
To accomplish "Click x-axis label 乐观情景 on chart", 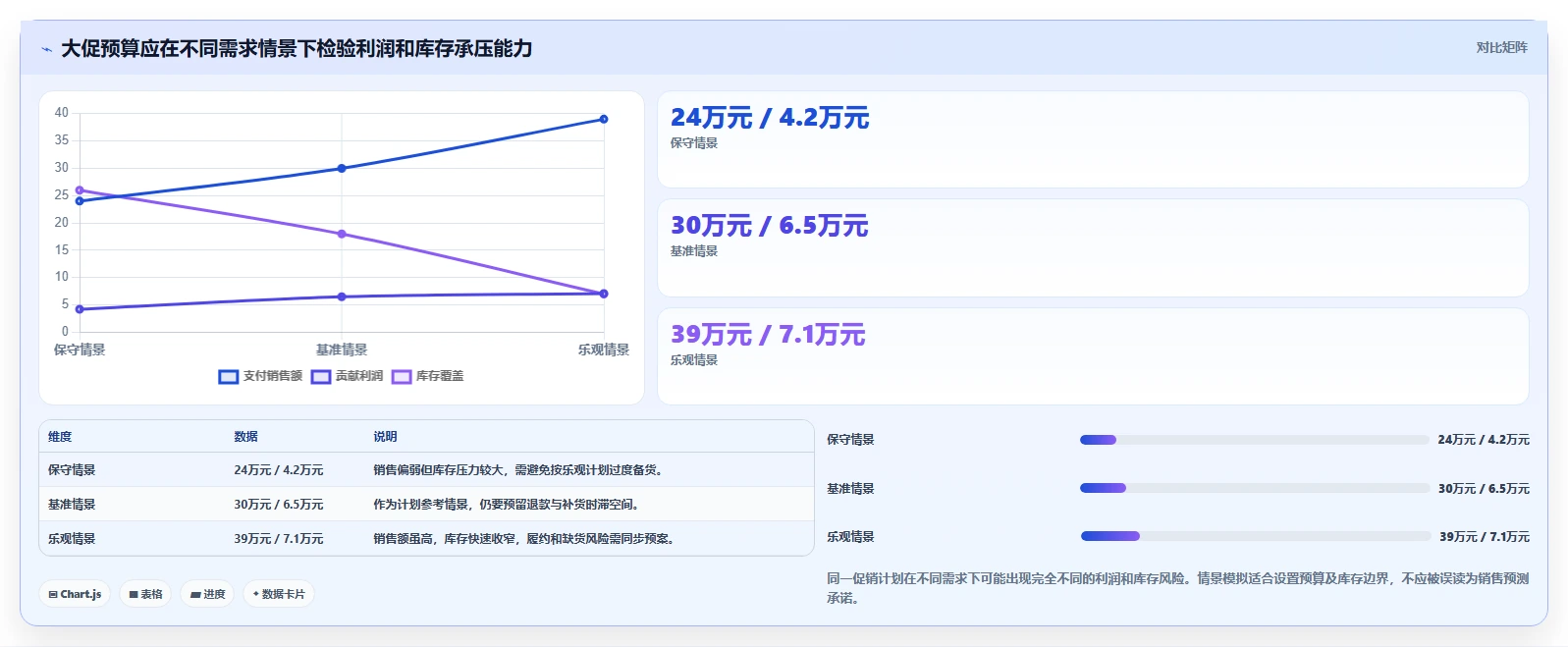I will click(604, 350).
